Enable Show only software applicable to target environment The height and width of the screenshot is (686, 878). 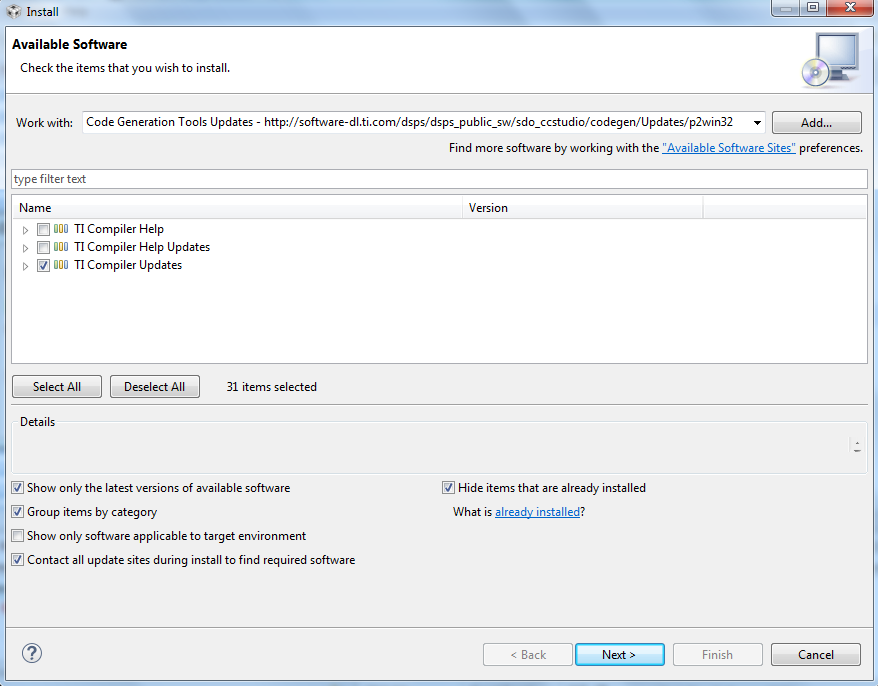[x=18, y=536]
